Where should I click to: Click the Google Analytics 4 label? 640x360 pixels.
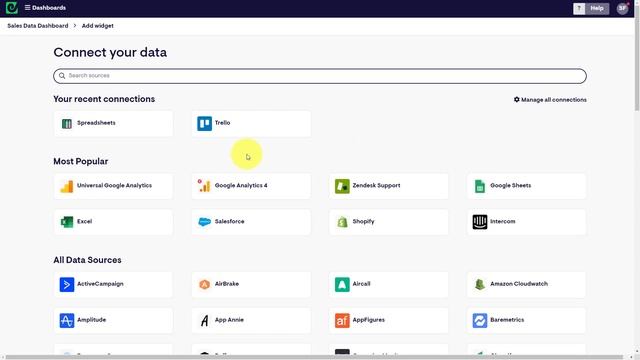point(241,185)
